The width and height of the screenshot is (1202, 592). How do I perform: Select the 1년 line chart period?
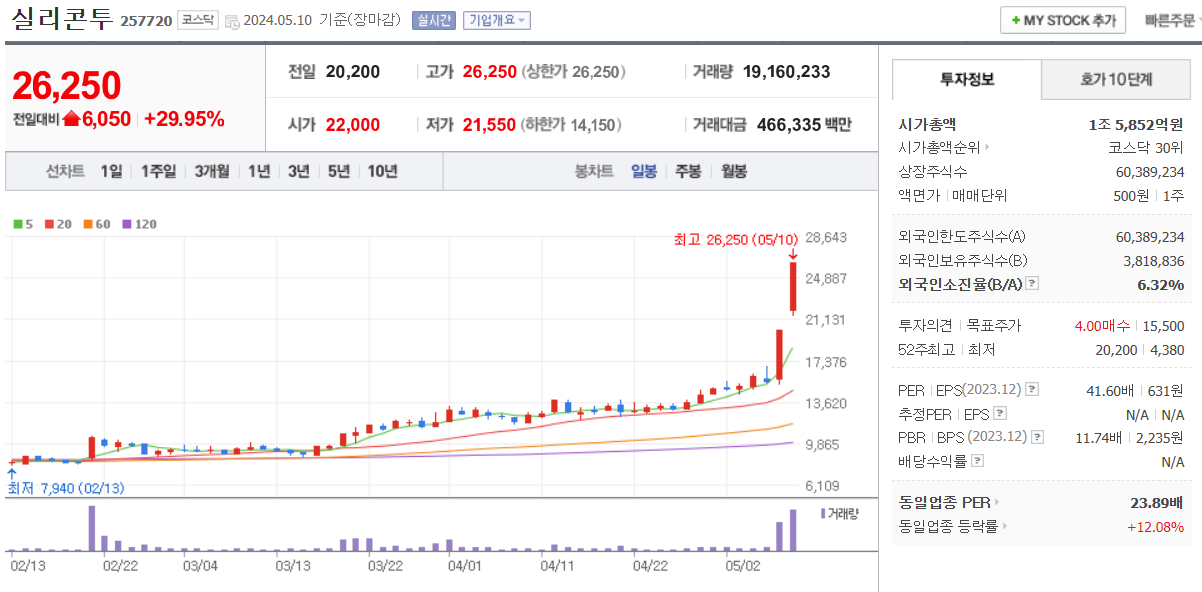pos(259,171)
